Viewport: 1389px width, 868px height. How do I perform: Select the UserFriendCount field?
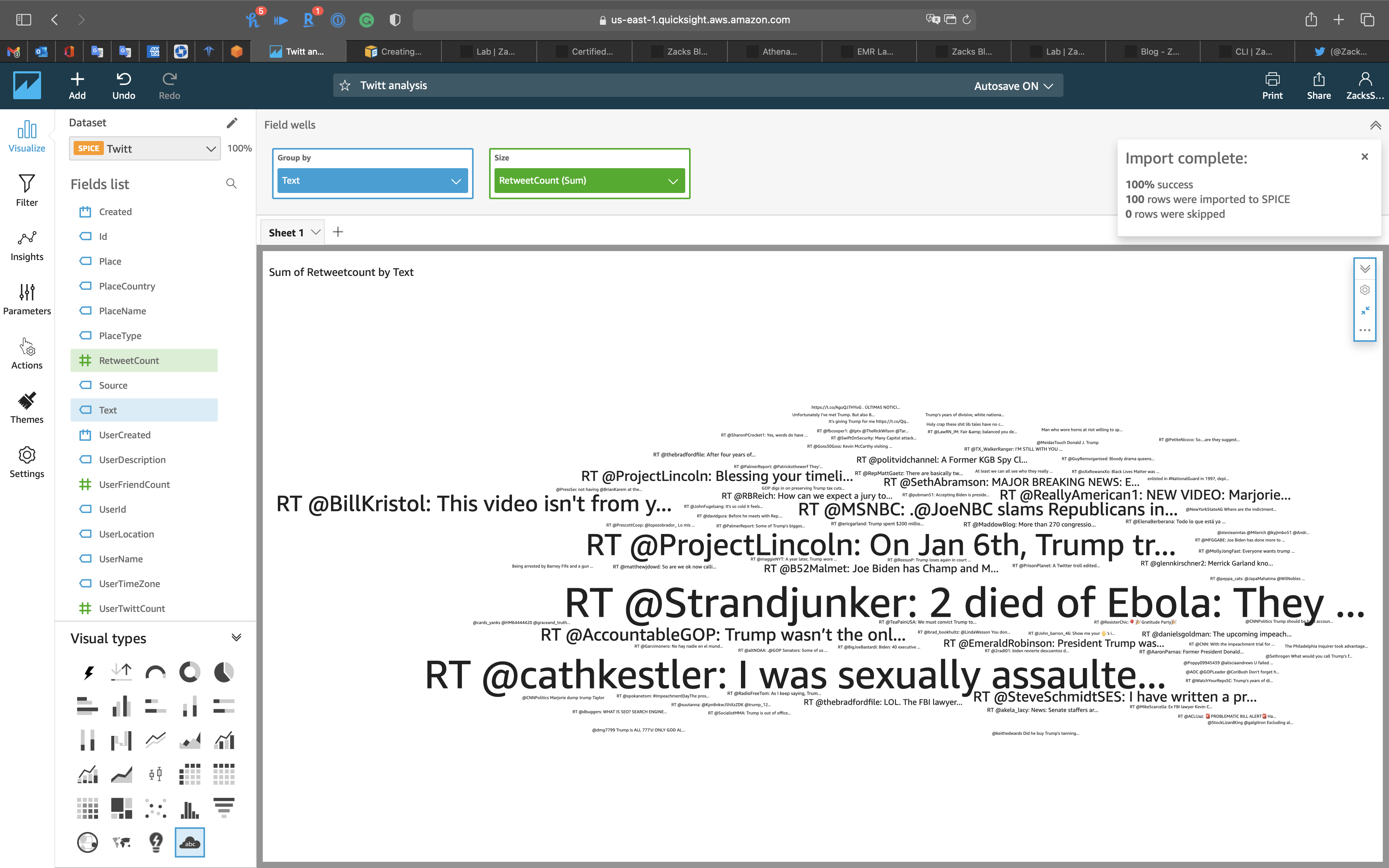pyautogui.click(x=134, y=484)
